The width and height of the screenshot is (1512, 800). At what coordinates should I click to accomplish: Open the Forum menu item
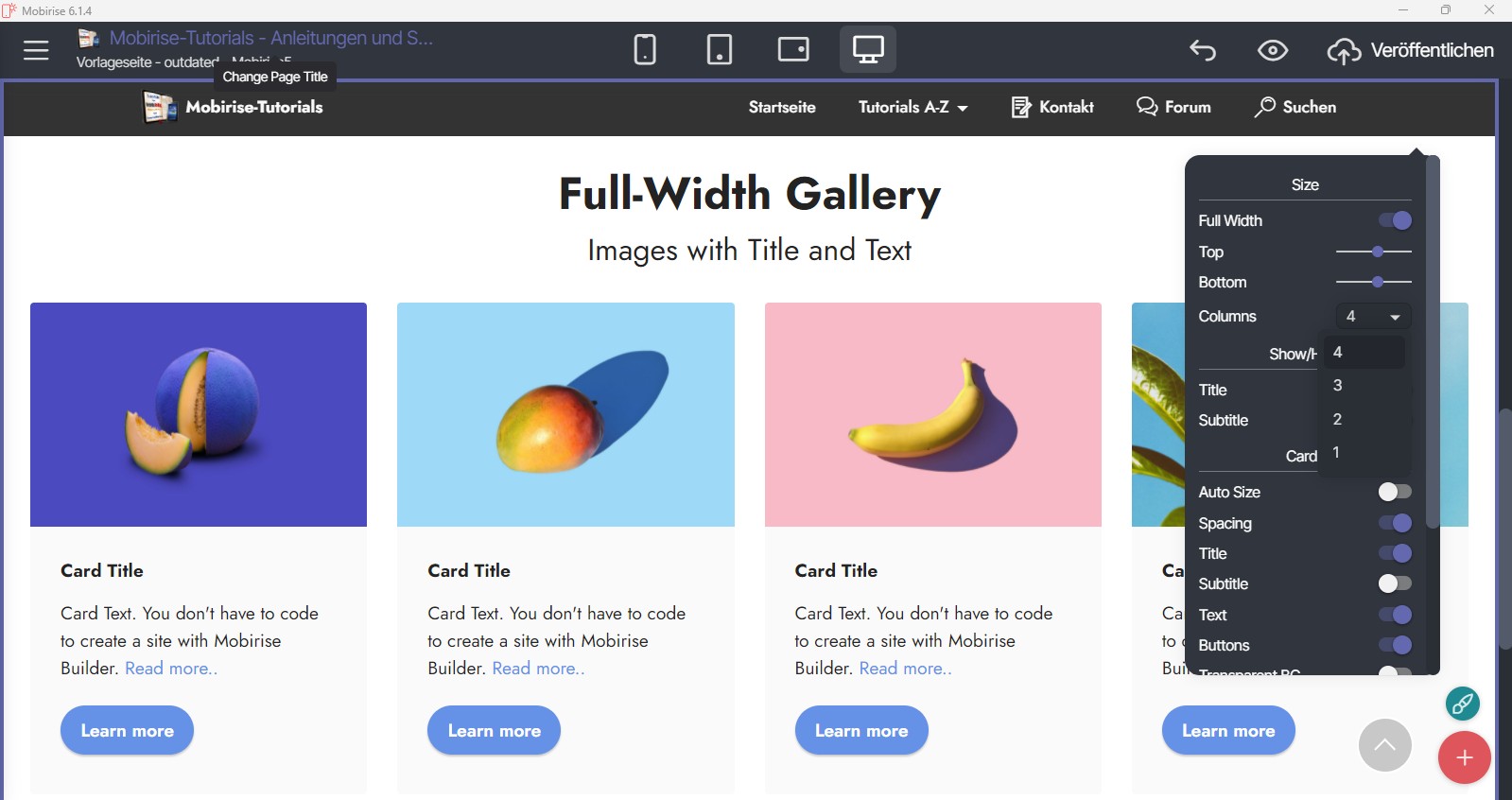point(1173,107)
